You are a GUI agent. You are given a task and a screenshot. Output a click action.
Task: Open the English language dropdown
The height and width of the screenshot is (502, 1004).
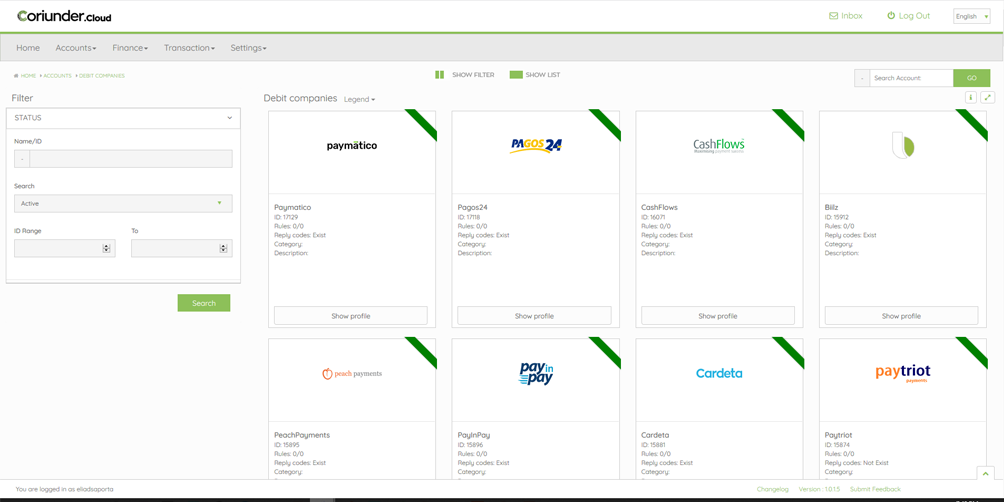click(971, 16)
